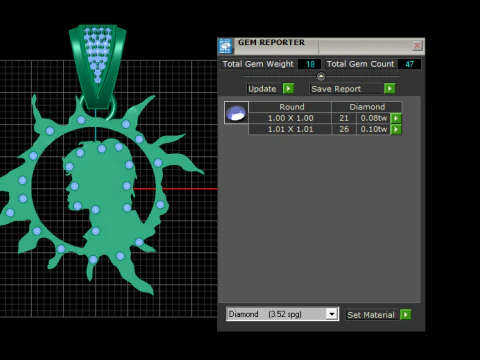480x360 pixels.
Task: Click the green Update arrow button
Action: [x=288, y=89]
